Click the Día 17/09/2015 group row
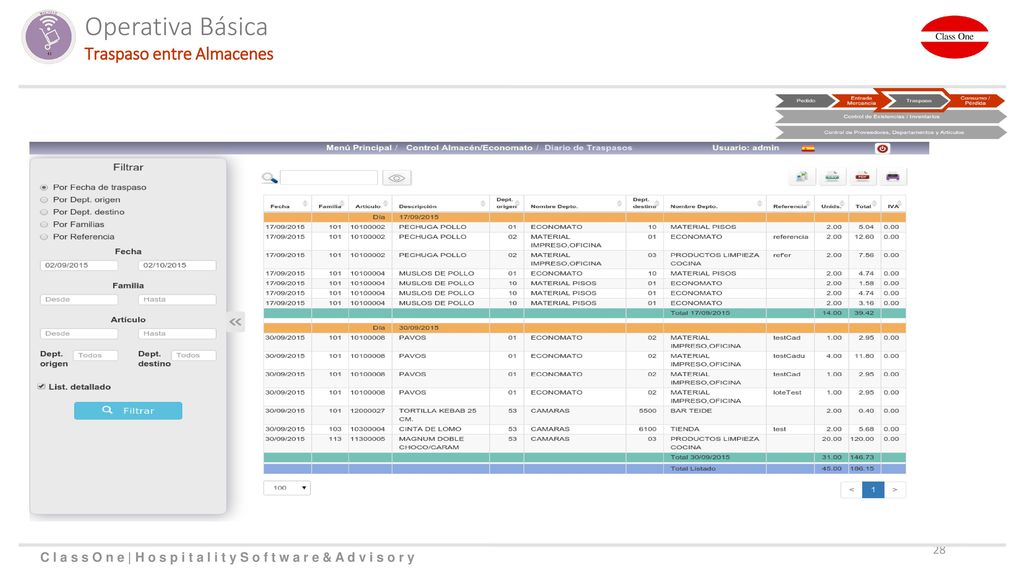The width and height of the screenshot is (1024, 576). tap(584, 217)
